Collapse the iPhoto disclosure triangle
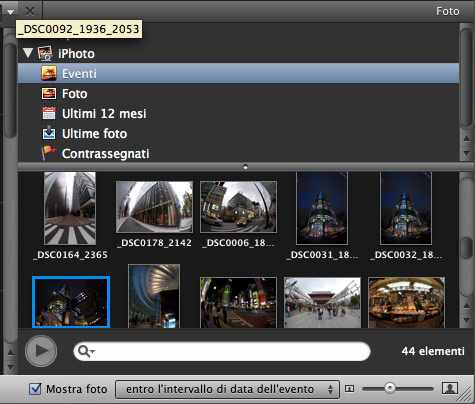This screenshot has width=475, height=404. (28, 53)
